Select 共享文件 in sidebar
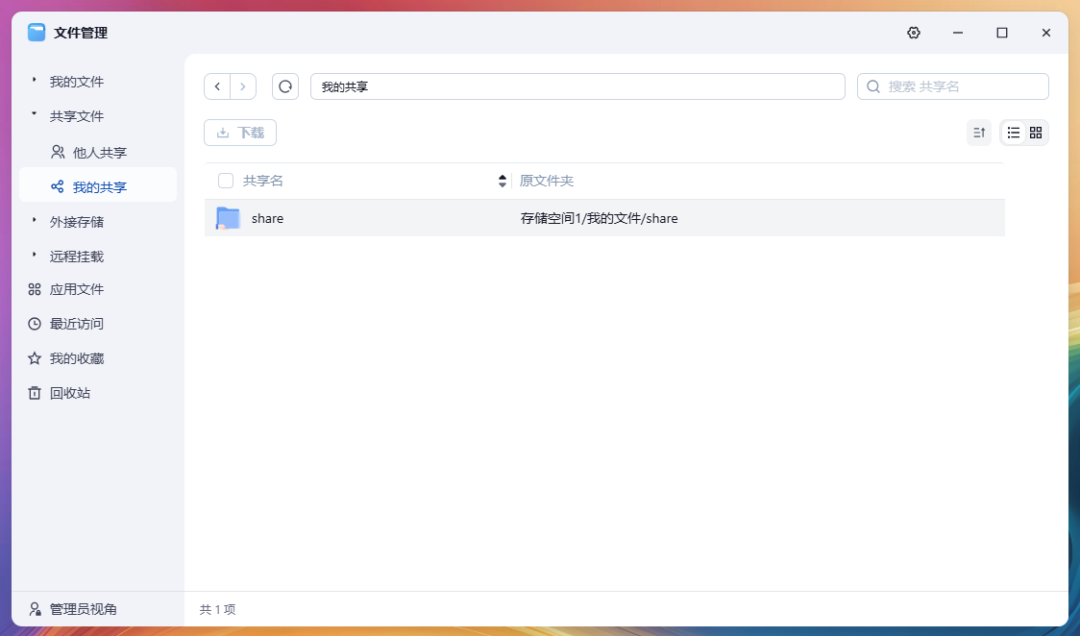 76,116
